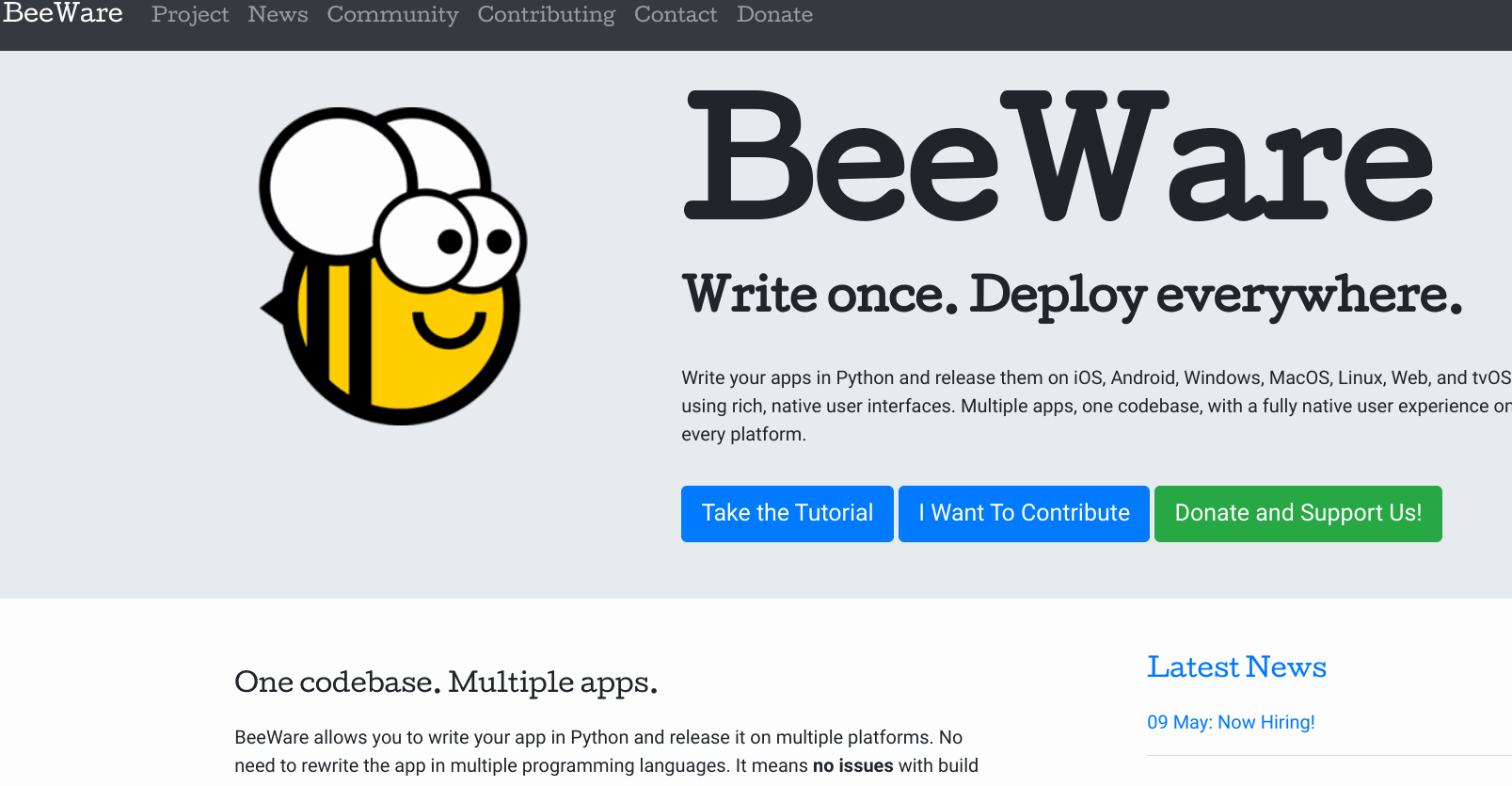Click the 'One codebase. Multiple apps.' heading

tap(446, 682)
